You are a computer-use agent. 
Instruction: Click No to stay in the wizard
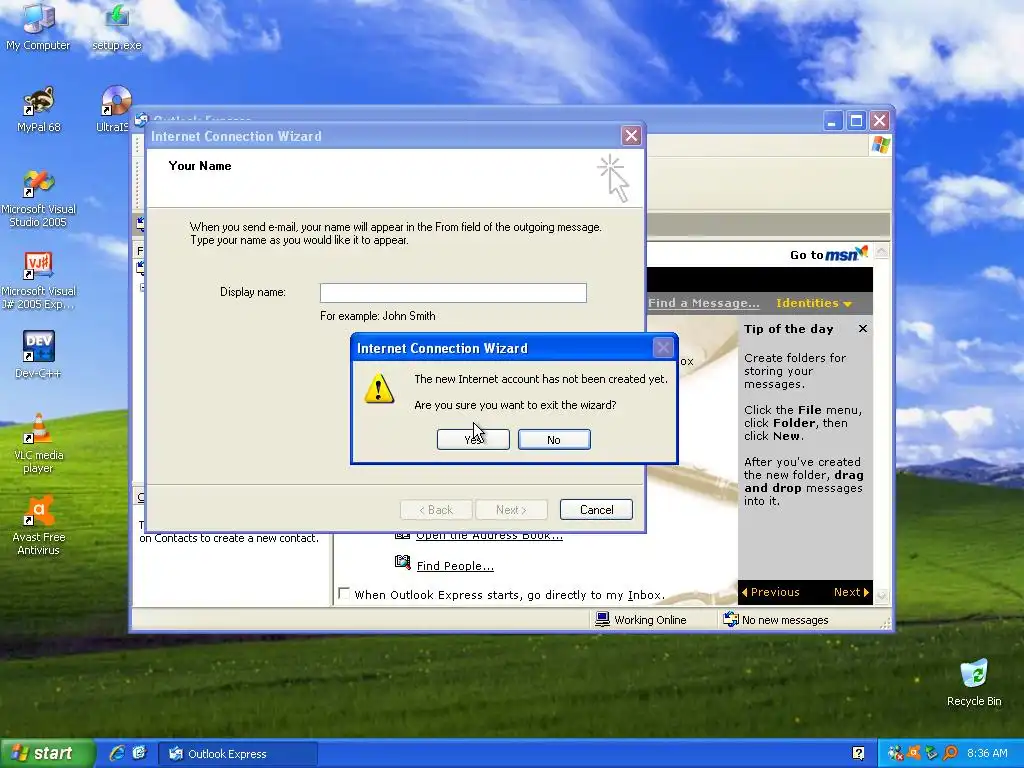[554, 440]
